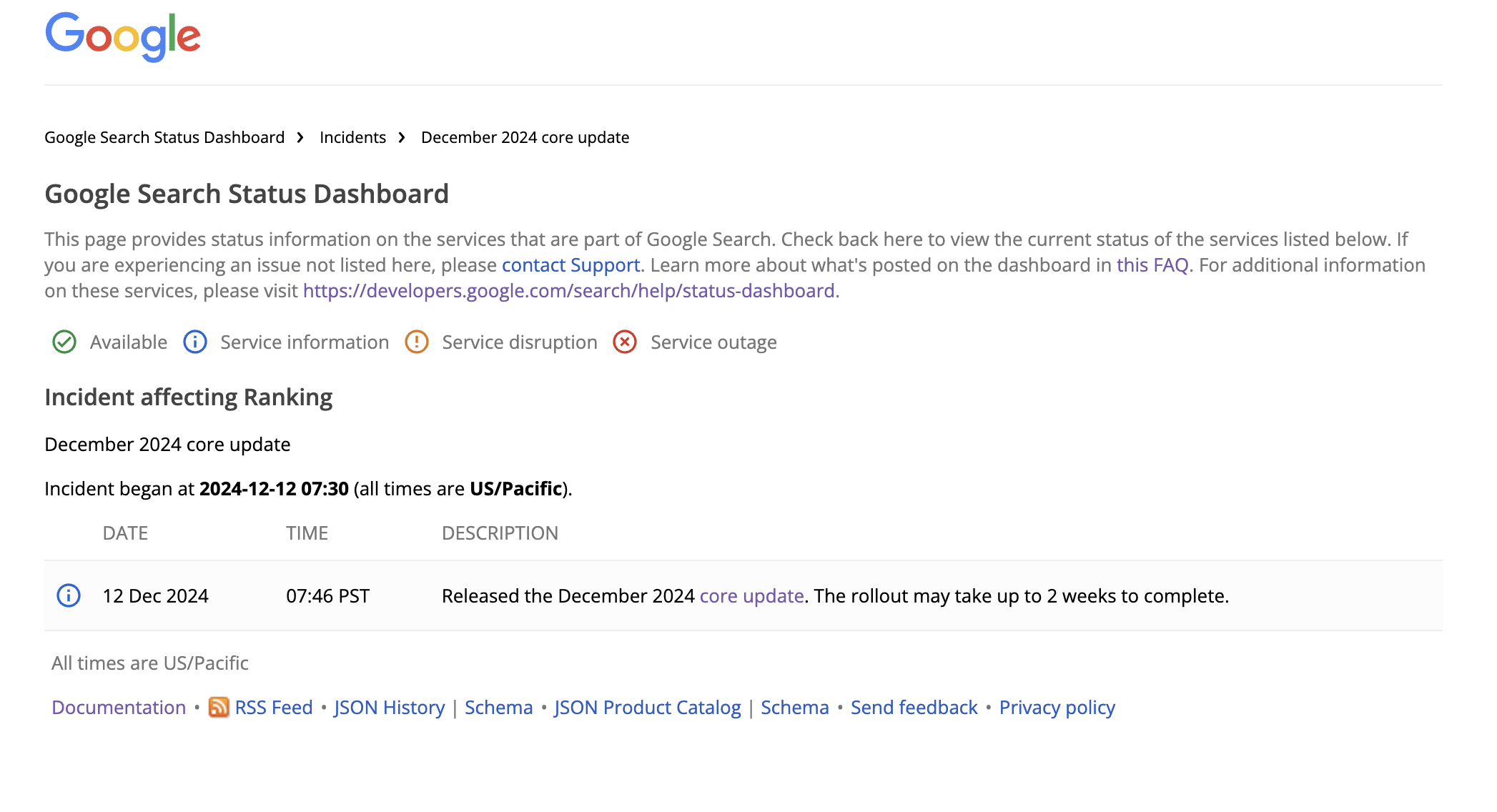1497x812 pixels.
Task: Open the contact Support link
Action: pyautogui.click(x=570, y=265)
